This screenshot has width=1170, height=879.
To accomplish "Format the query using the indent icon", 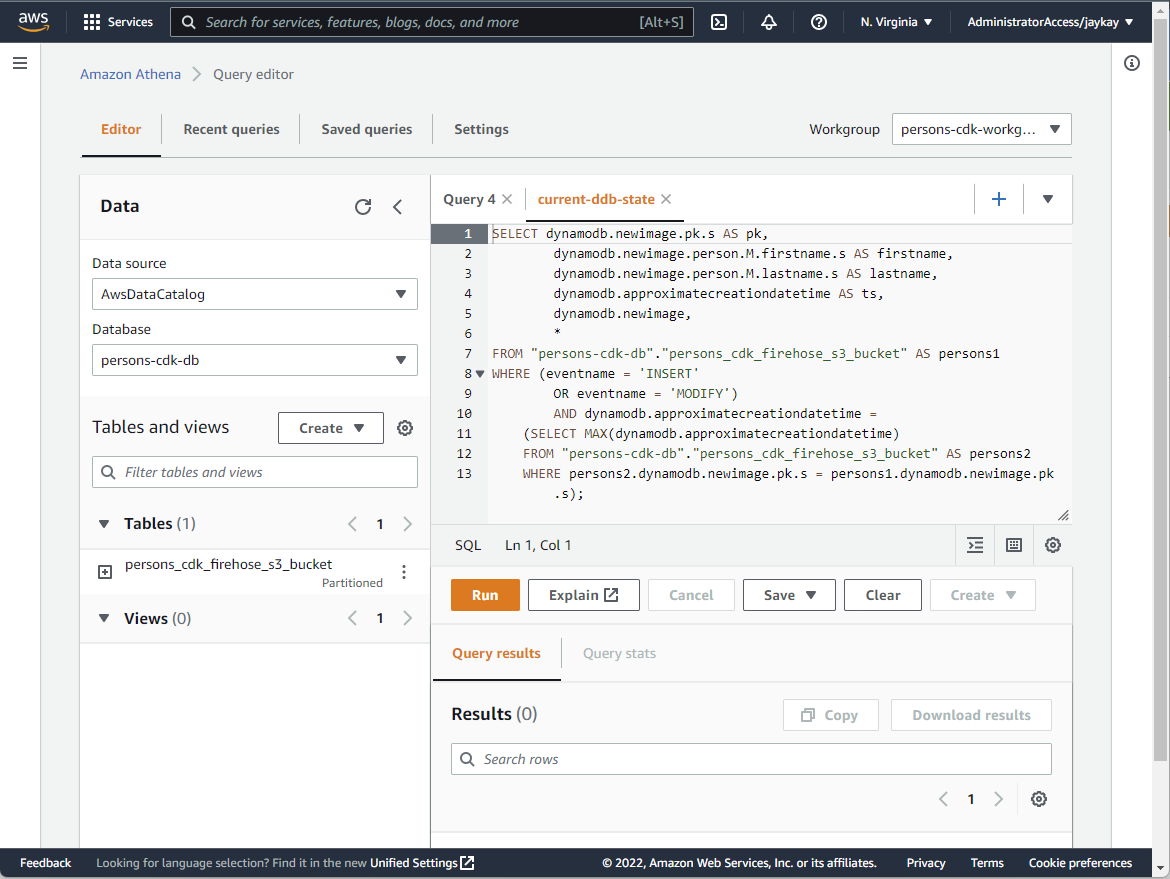I will [975, 545].
